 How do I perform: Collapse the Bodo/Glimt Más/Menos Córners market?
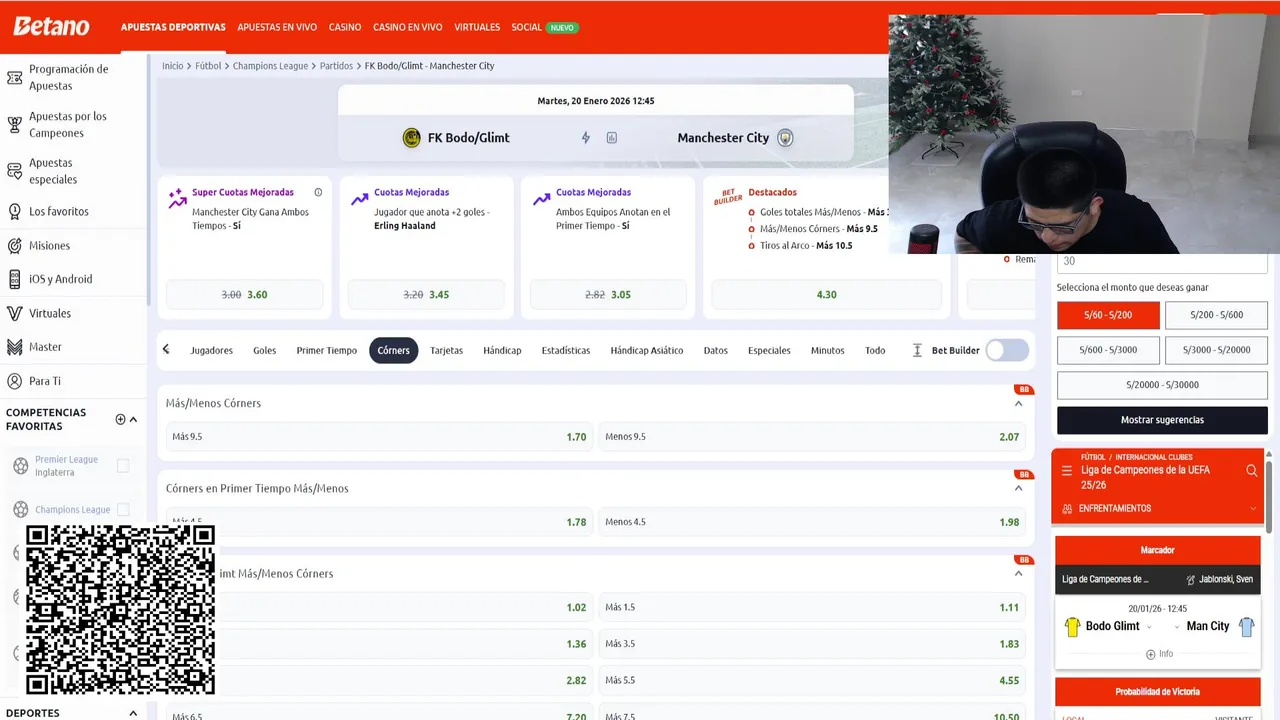click(1018, 573)
